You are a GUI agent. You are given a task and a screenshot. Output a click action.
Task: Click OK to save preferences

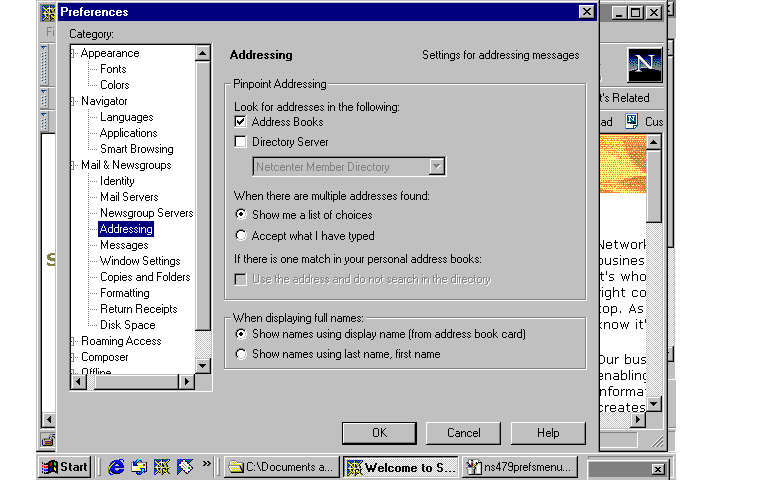(379, 433)
